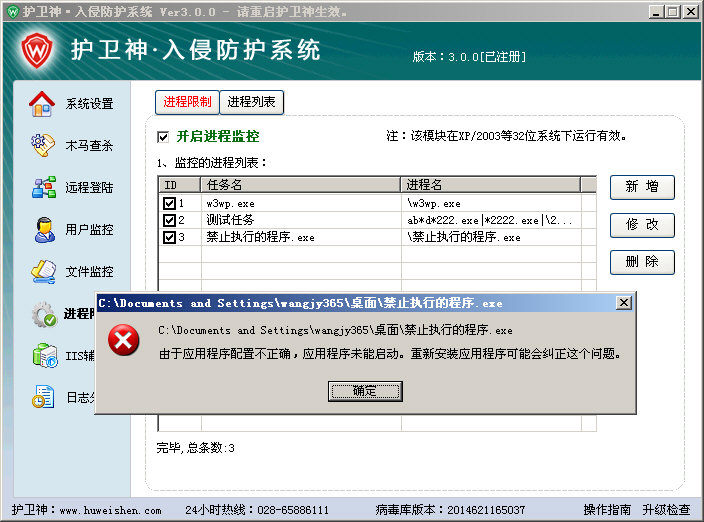Click the 完毕,总条数:3 status text

coord(195,447)
